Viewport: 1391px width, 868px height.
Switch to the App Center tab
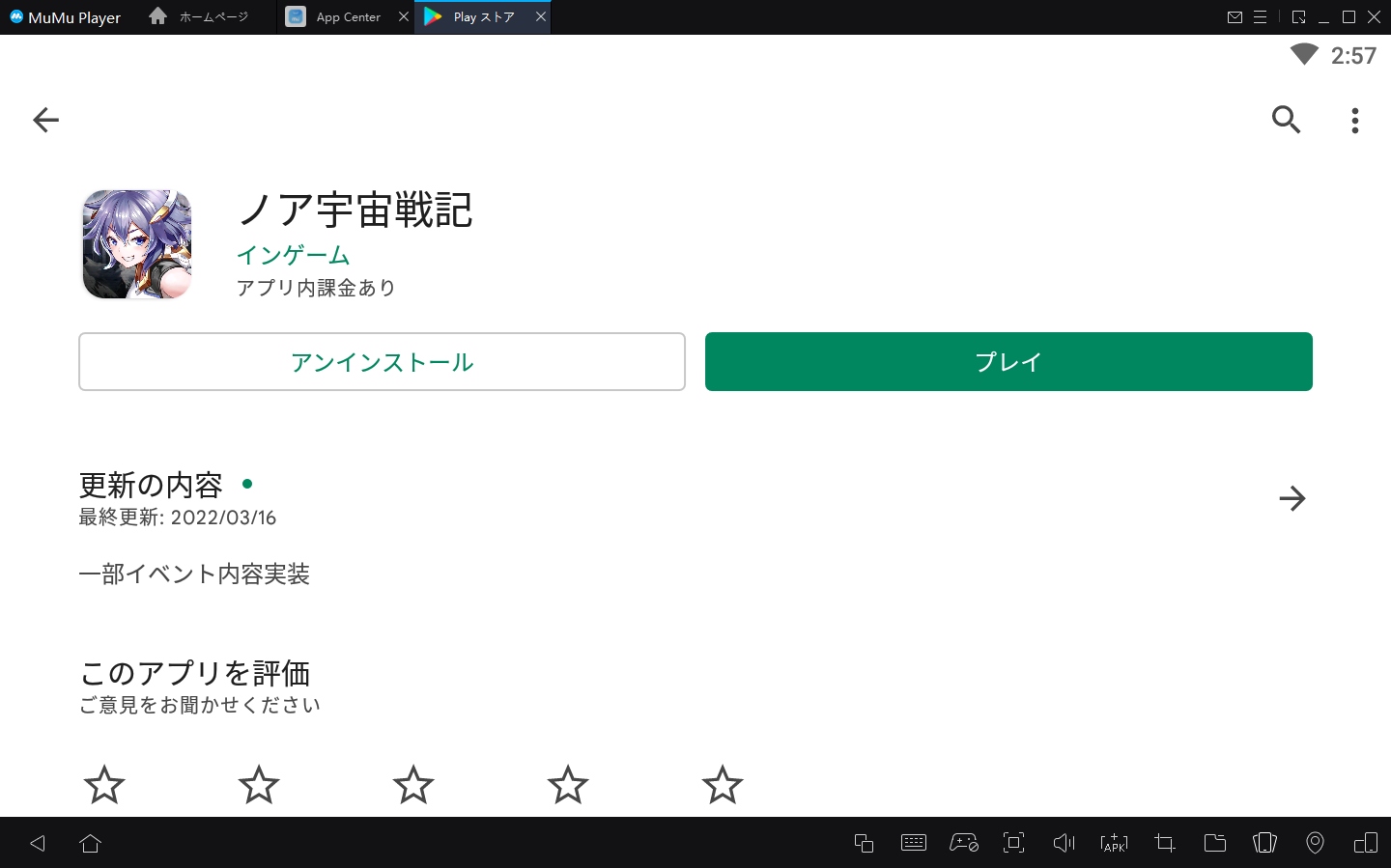click(x=346, y=16)
